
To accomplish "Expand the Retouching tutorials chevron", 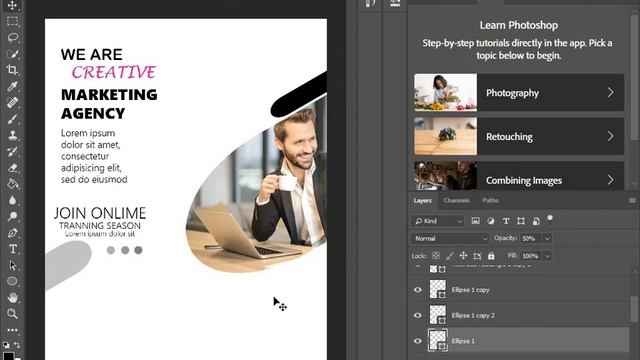I will click(610, 136).
